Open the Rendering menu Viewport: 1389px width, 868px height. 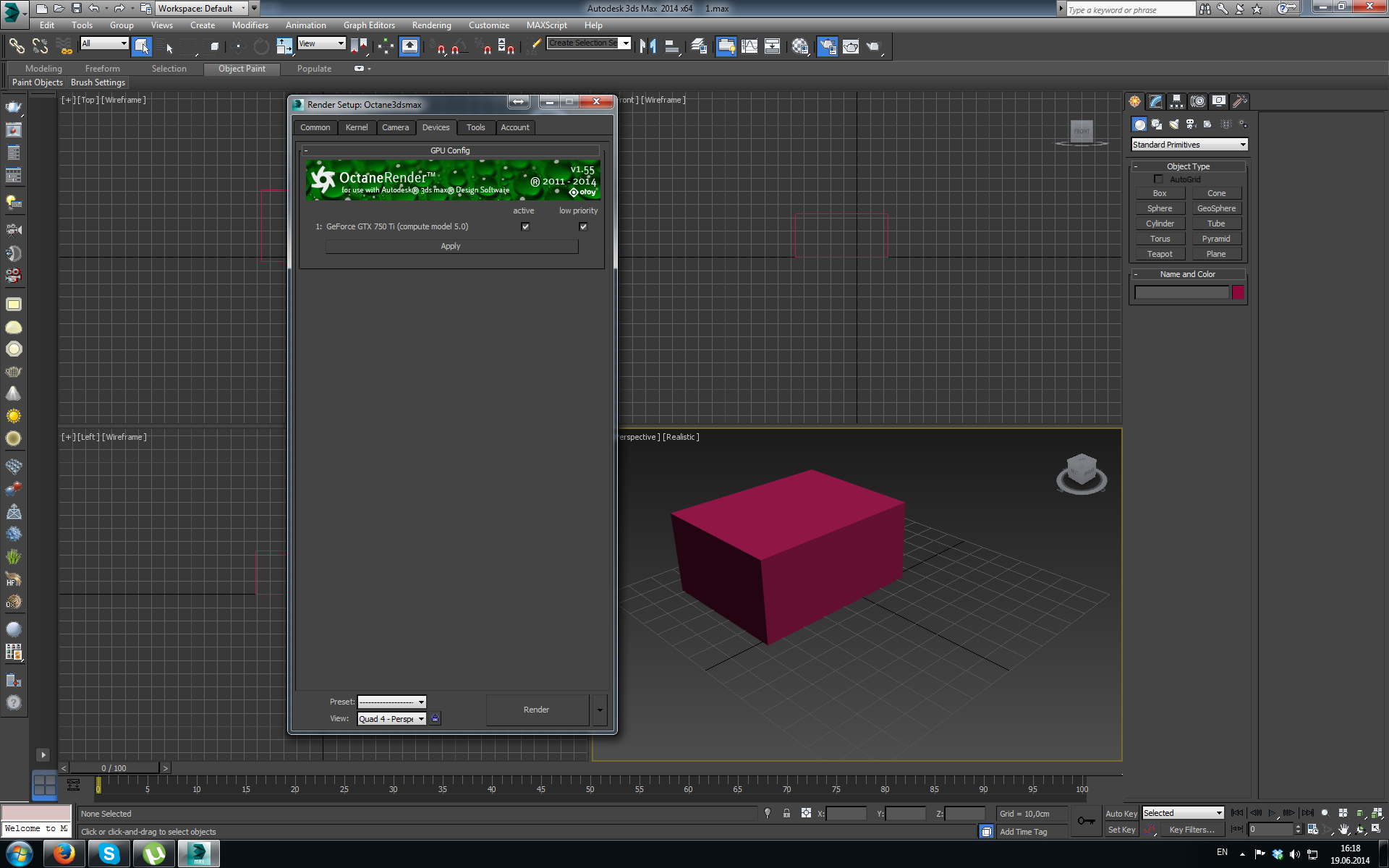(x=431, y=25)
